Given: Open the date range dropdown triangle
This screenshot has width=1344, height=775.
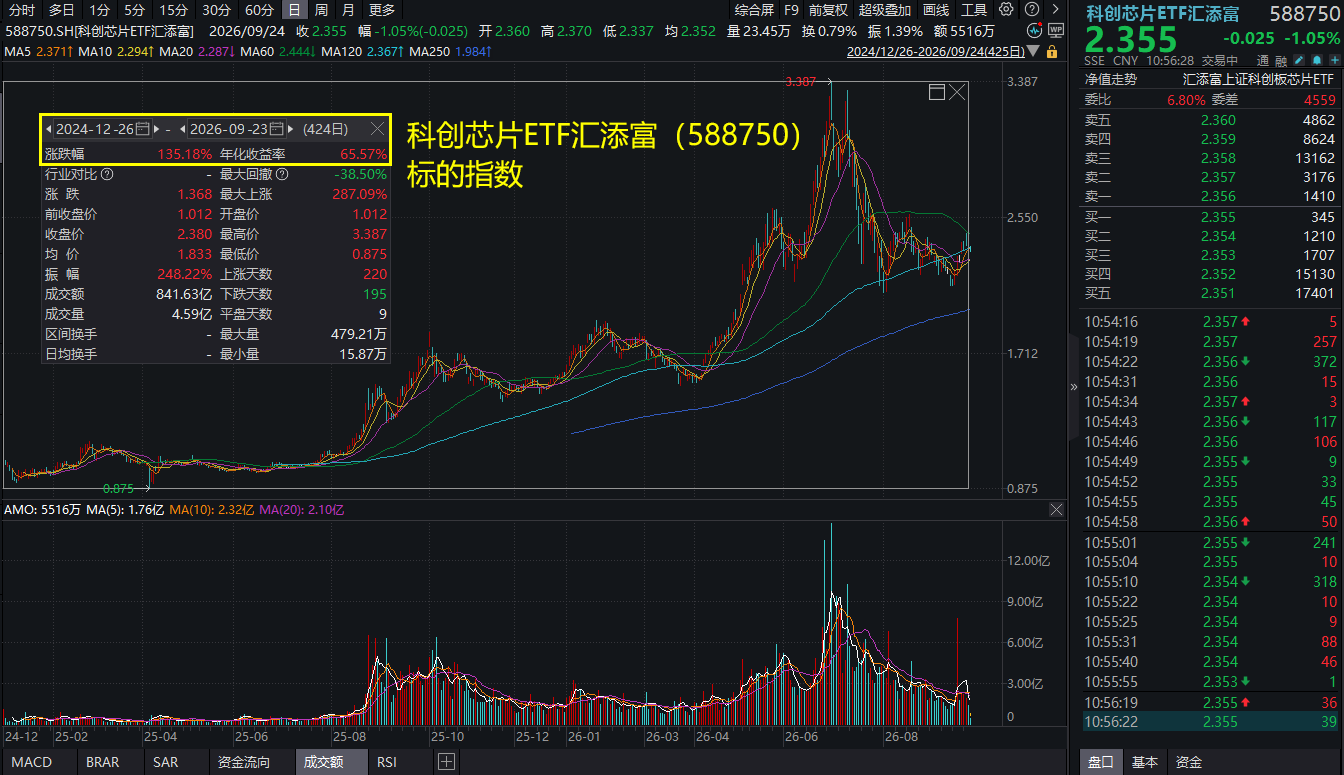Looking at the screenshot, I should pyautogui.click(x=1033, y=51).
